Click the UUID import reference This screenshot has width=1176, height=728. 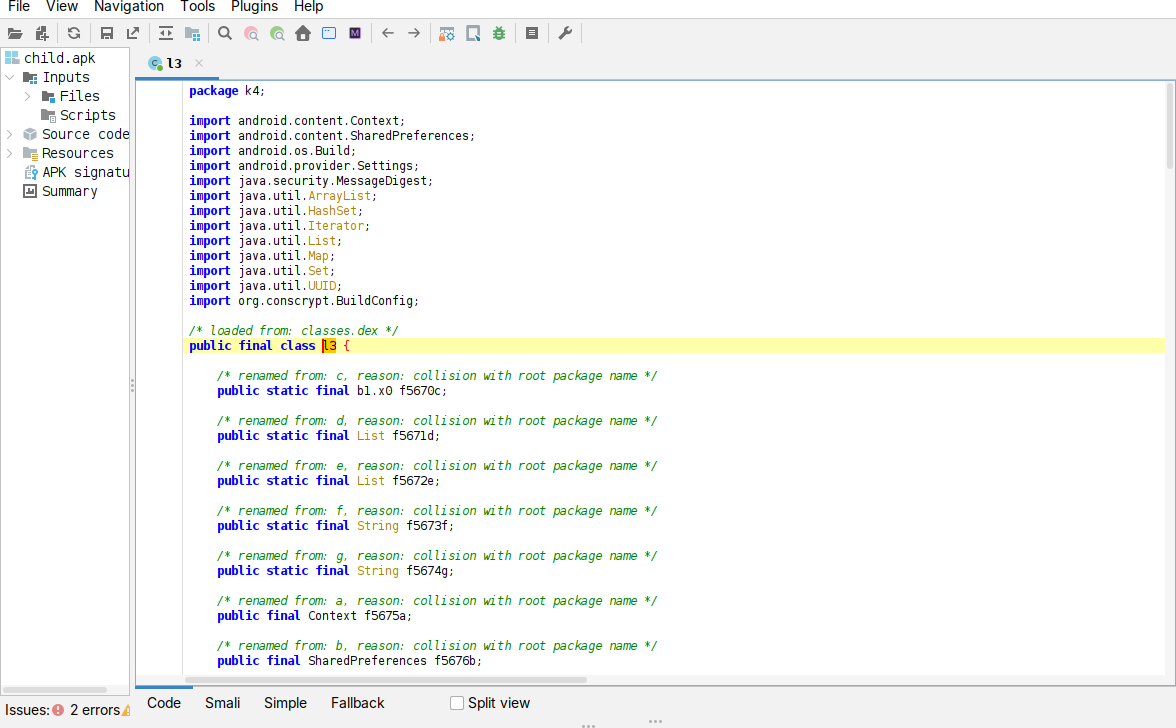click(322, 286)
